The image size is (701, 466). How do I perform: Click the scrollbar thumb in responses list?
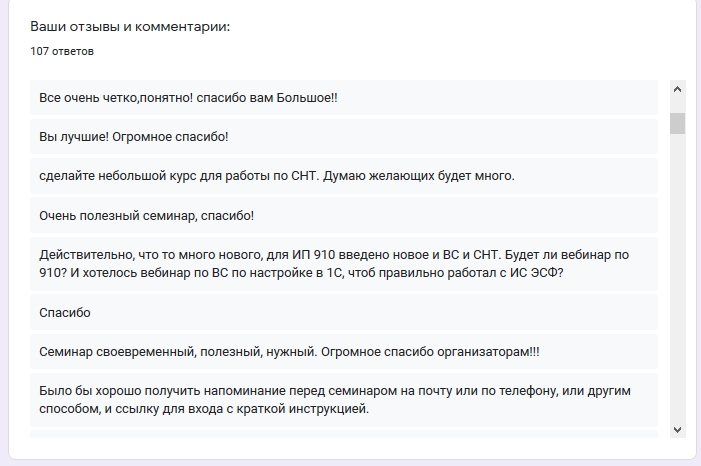click(677, 123)
